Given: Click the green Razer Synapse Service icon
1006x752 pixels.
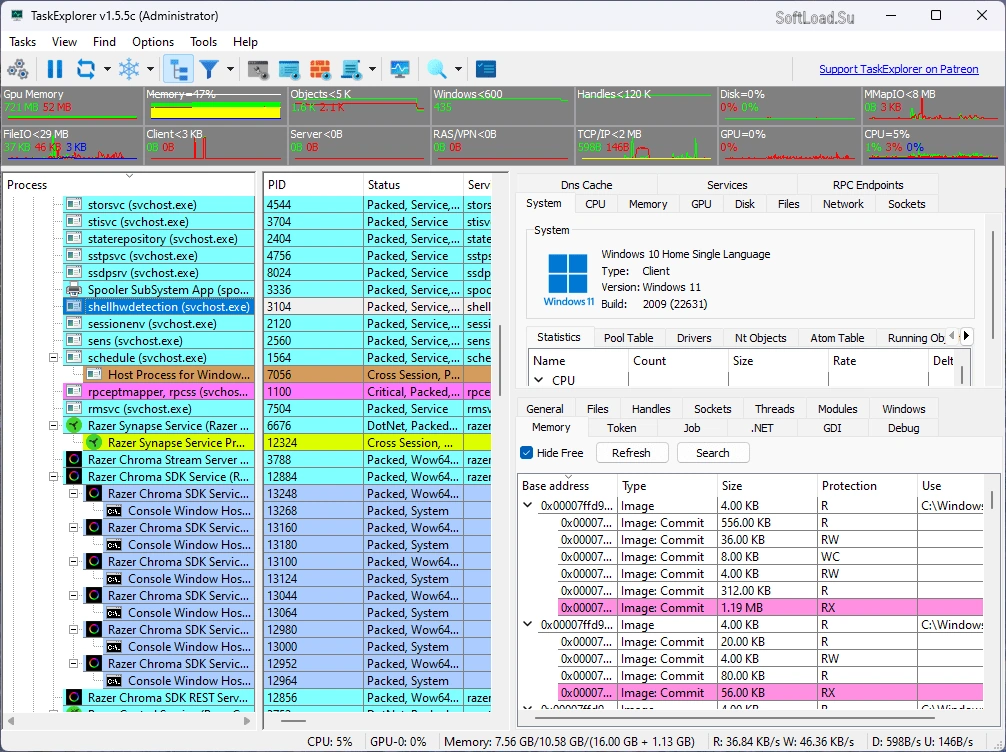Looking at the screenshot, I should click(x=74, y=425).
